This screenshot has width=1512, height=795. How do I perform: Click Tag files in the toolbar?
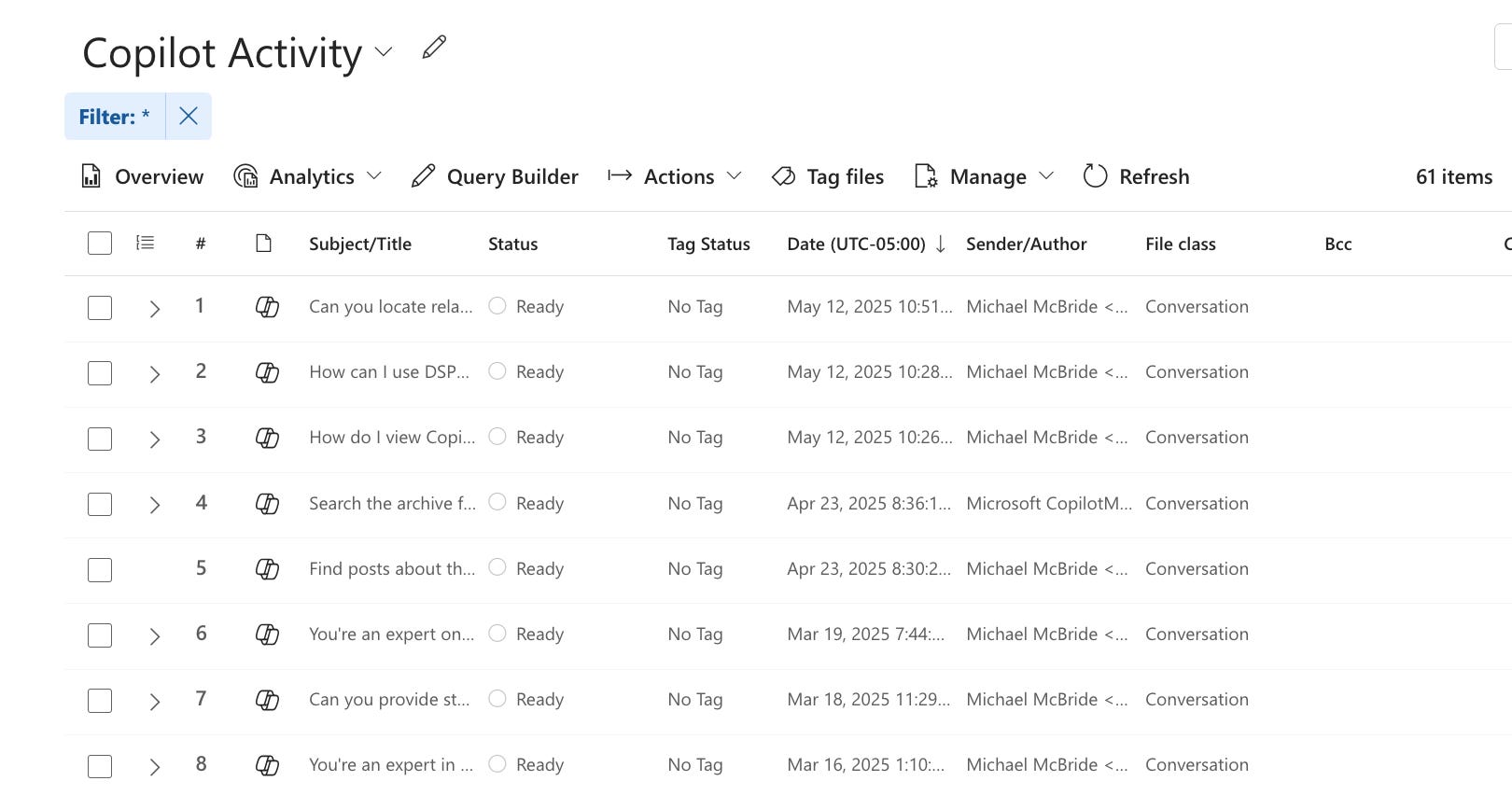click(x=828, y=176)
